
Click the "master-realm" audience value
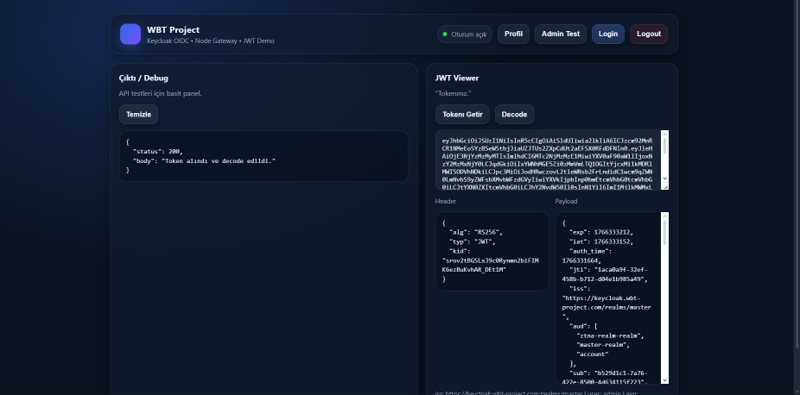603,344
